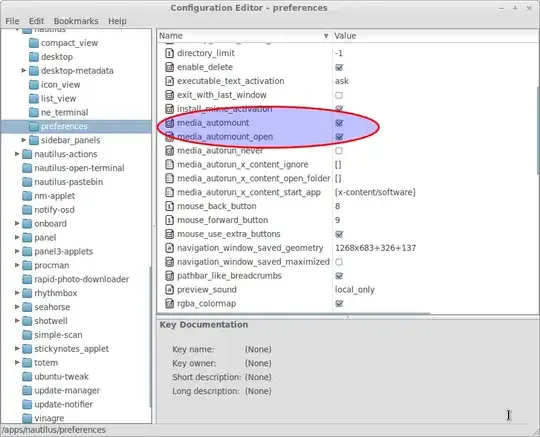Expand the rhythmbox tree node
540x437 pixels.
tap(17, 293)
